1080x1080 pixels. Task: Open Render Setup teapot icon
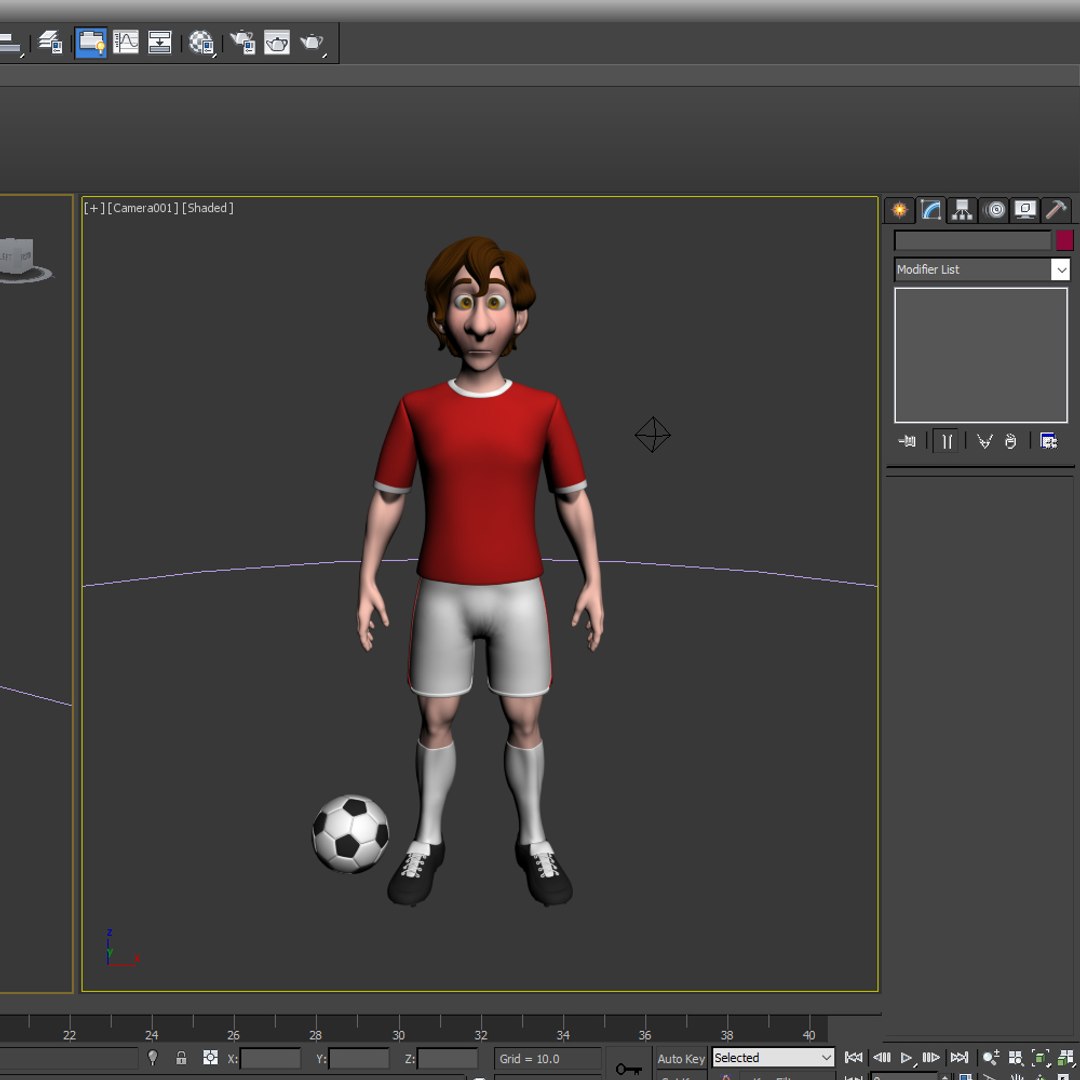pyautogui.click(x=242, y=43)
